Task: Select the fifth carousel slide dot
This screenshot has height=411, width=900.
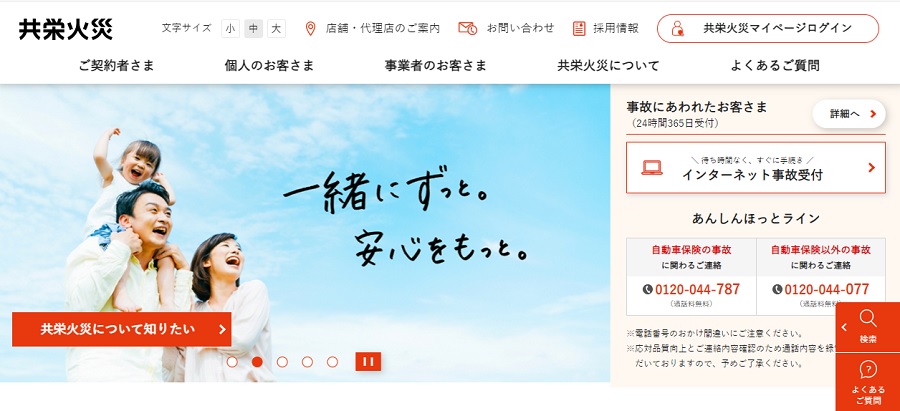Action: 332,362
